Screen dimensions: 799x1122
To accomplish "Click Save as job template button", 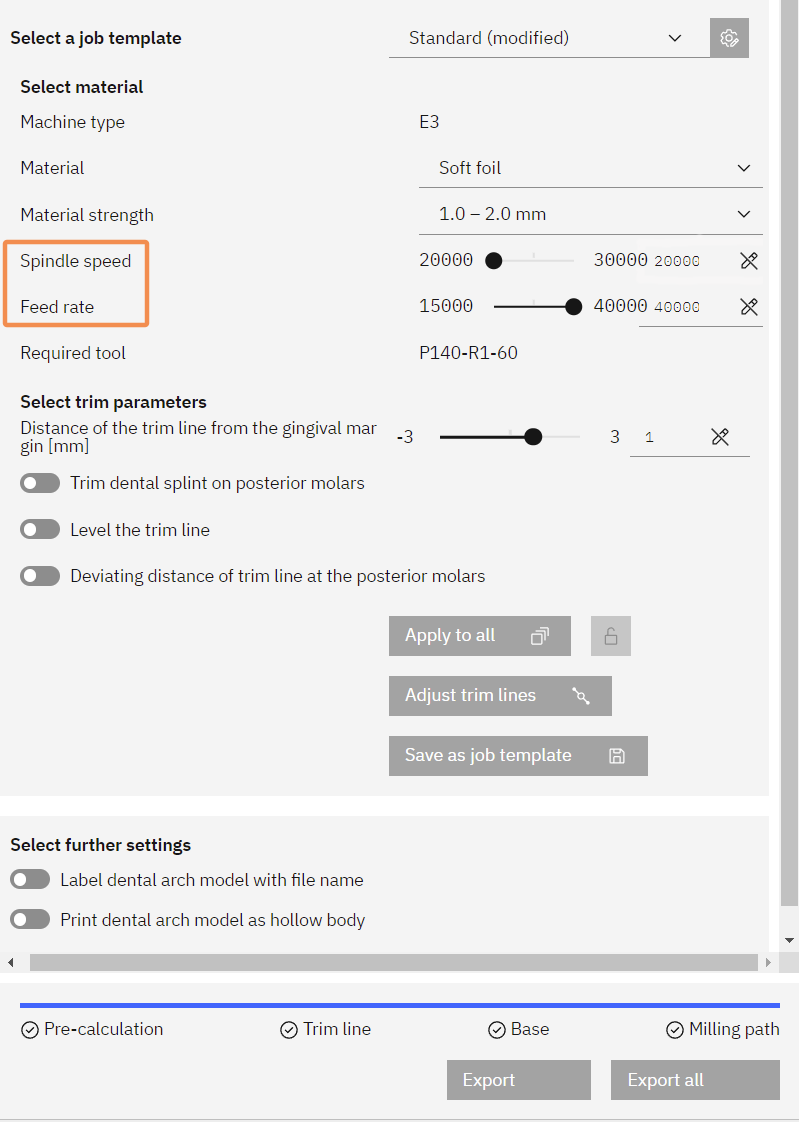I will (519, 756).
